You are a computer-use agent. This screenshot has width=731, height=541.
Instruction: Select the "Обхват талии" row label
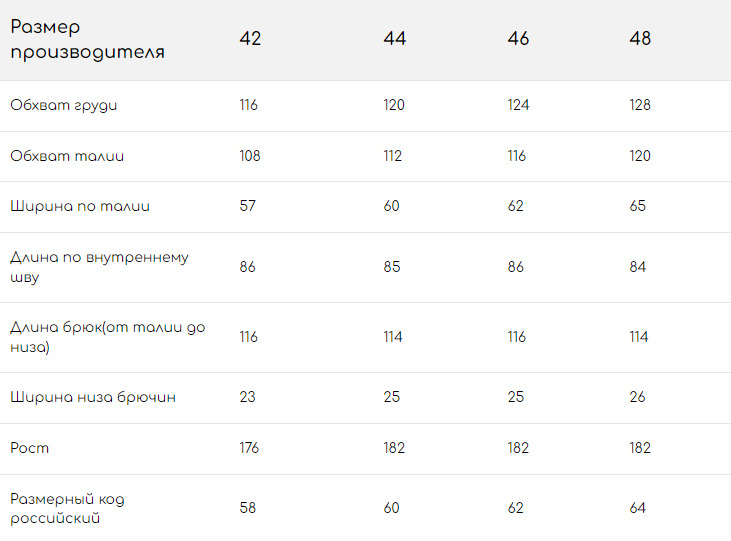point(67,156)
